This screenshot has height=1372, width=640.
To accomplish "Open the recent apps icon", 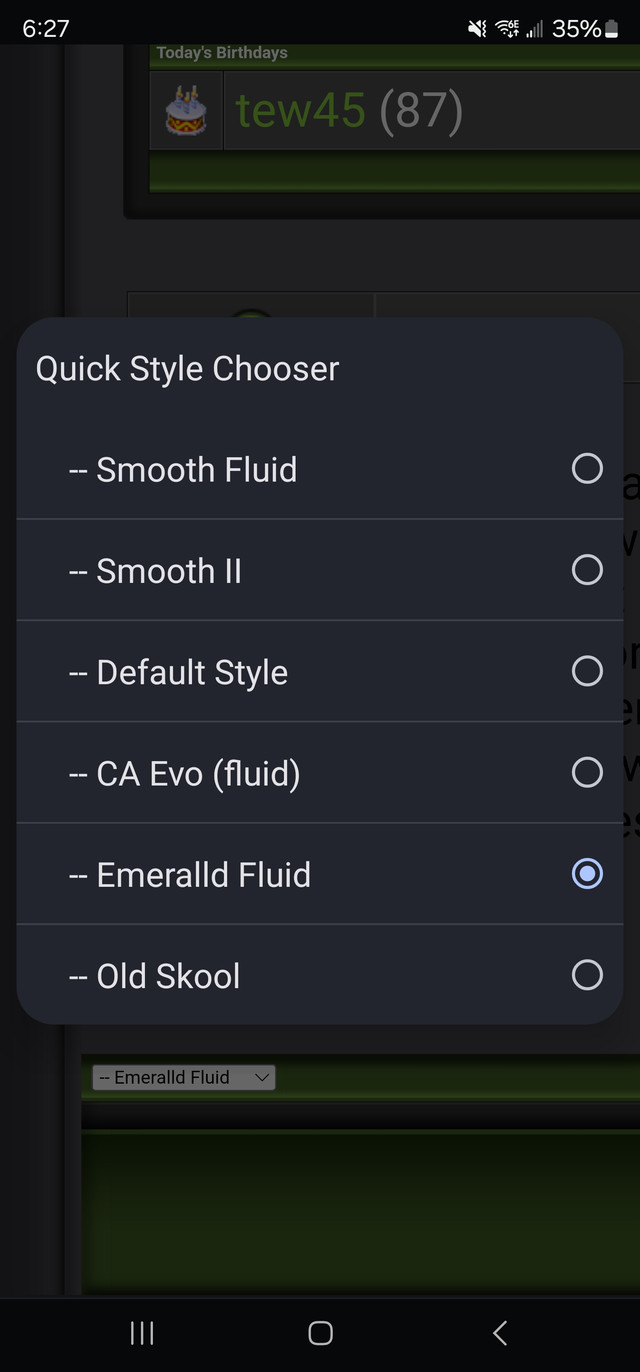I will (142, 1332).
